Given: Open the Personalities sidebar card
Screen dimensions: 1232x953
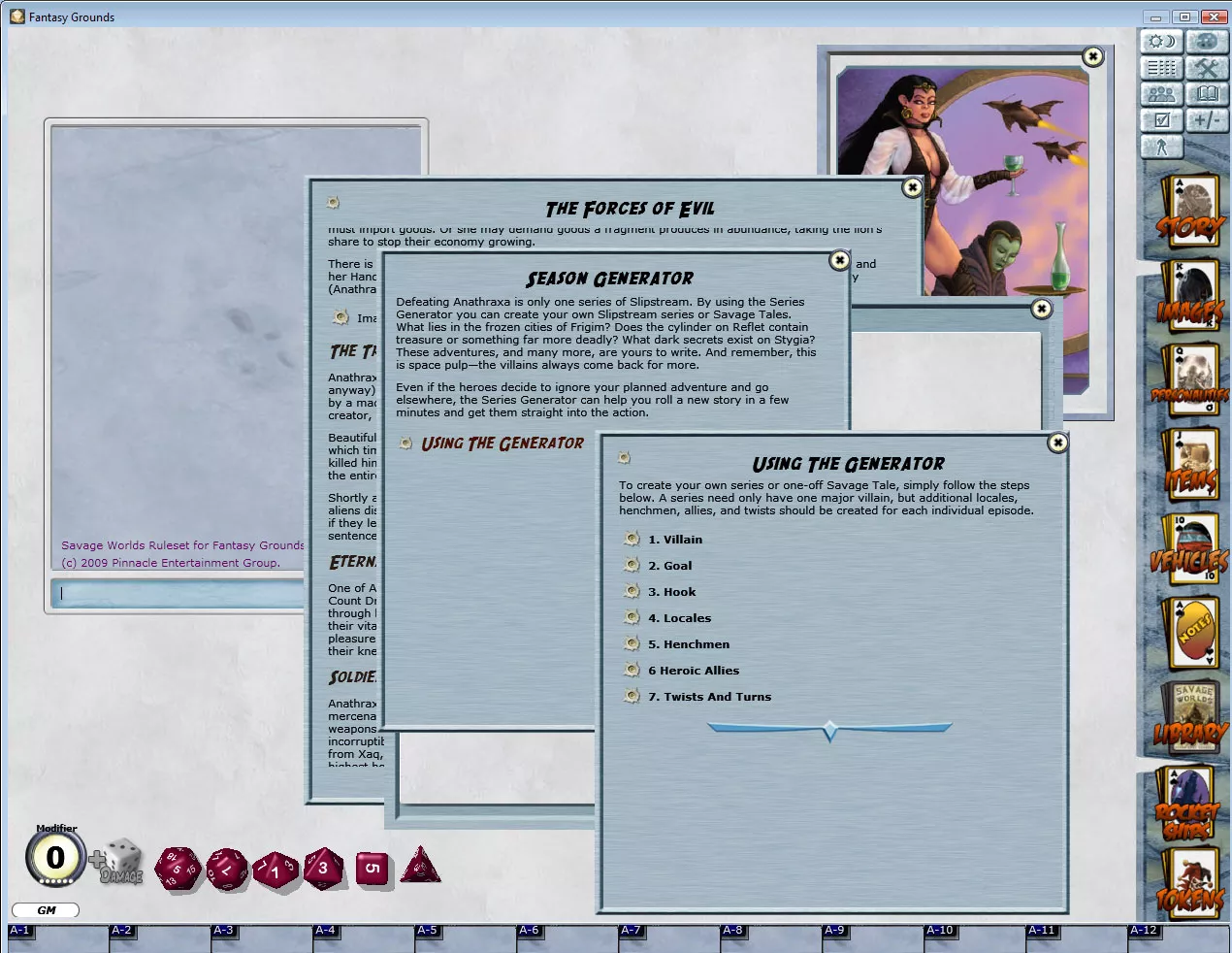Looking at the screenshot, I should pos(1189,380).
